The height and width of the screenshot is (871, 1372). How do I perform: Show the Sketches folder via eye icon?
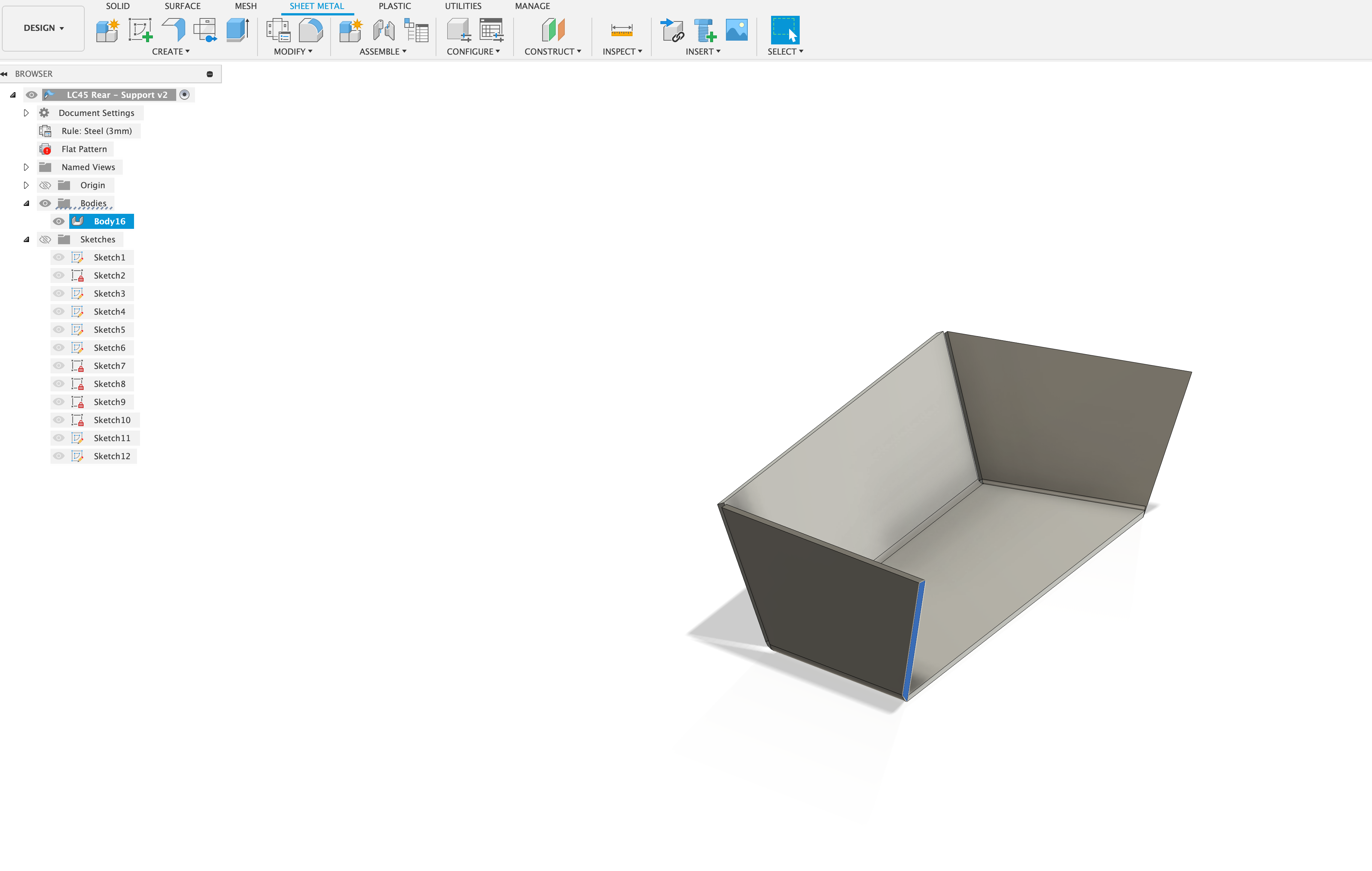click(45, 240)
